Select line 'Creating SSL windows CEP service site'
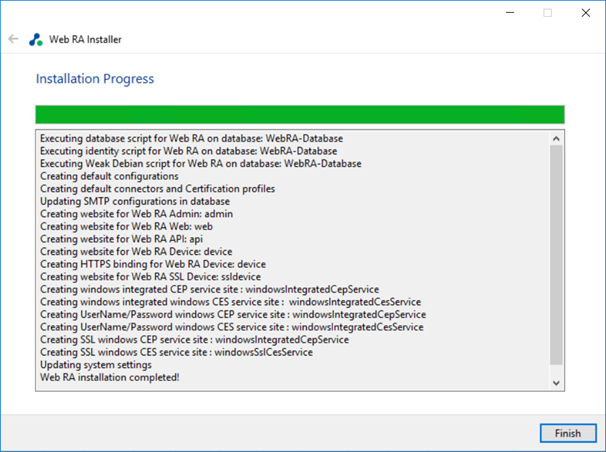Image resolution: width=606 pixels, height=452 pixels. click(x=194, y=340)
